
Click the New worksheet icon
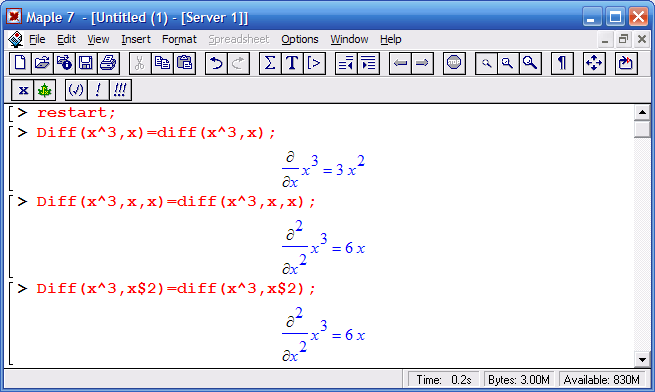(x=20, y=64)
